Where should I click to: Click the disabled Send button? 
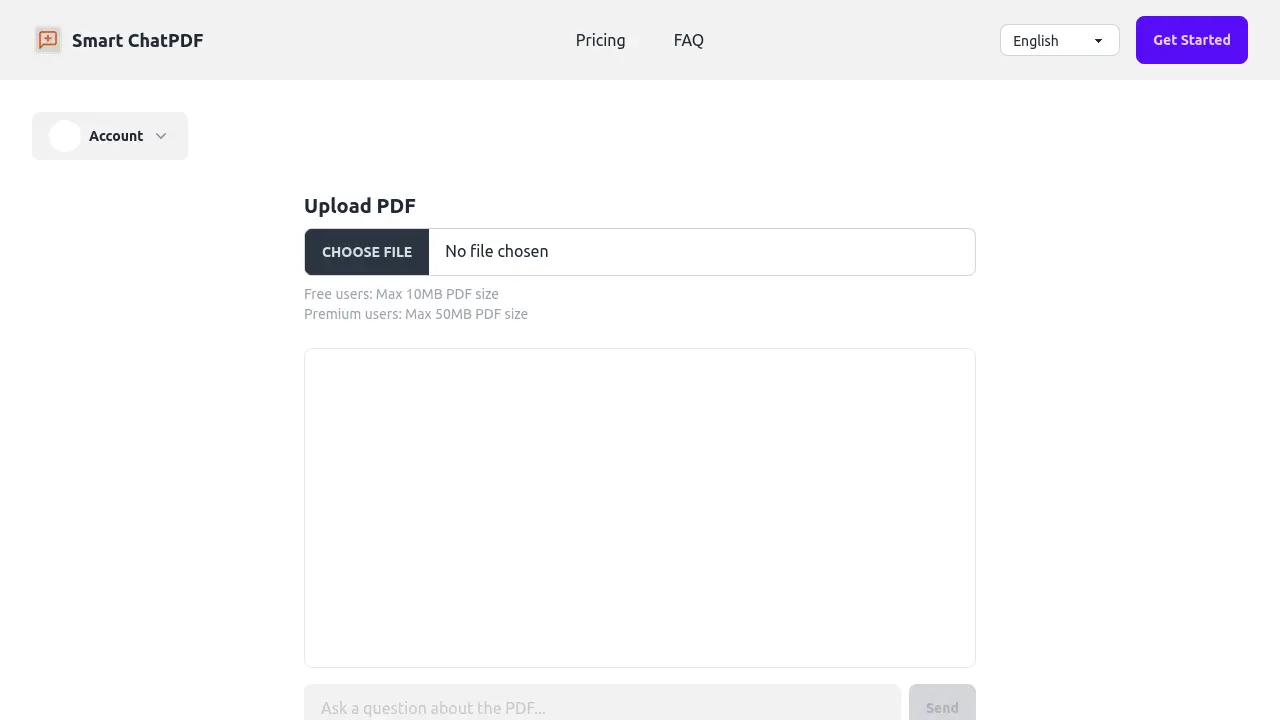click(941, 707)
